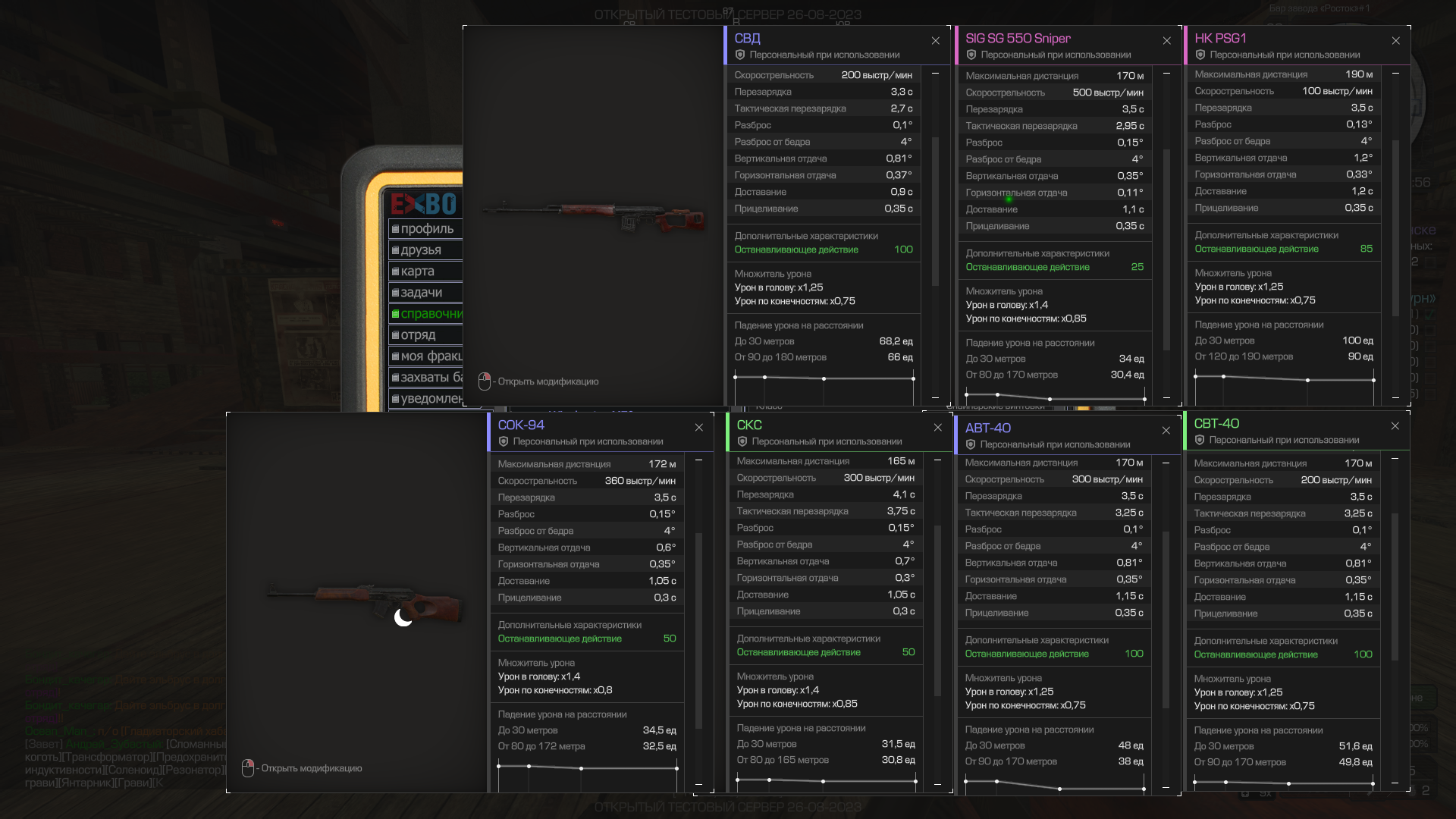Click СОК-94 Урон по конечностям x0,8 line
1456x819 pixels.
pos(555,690)
